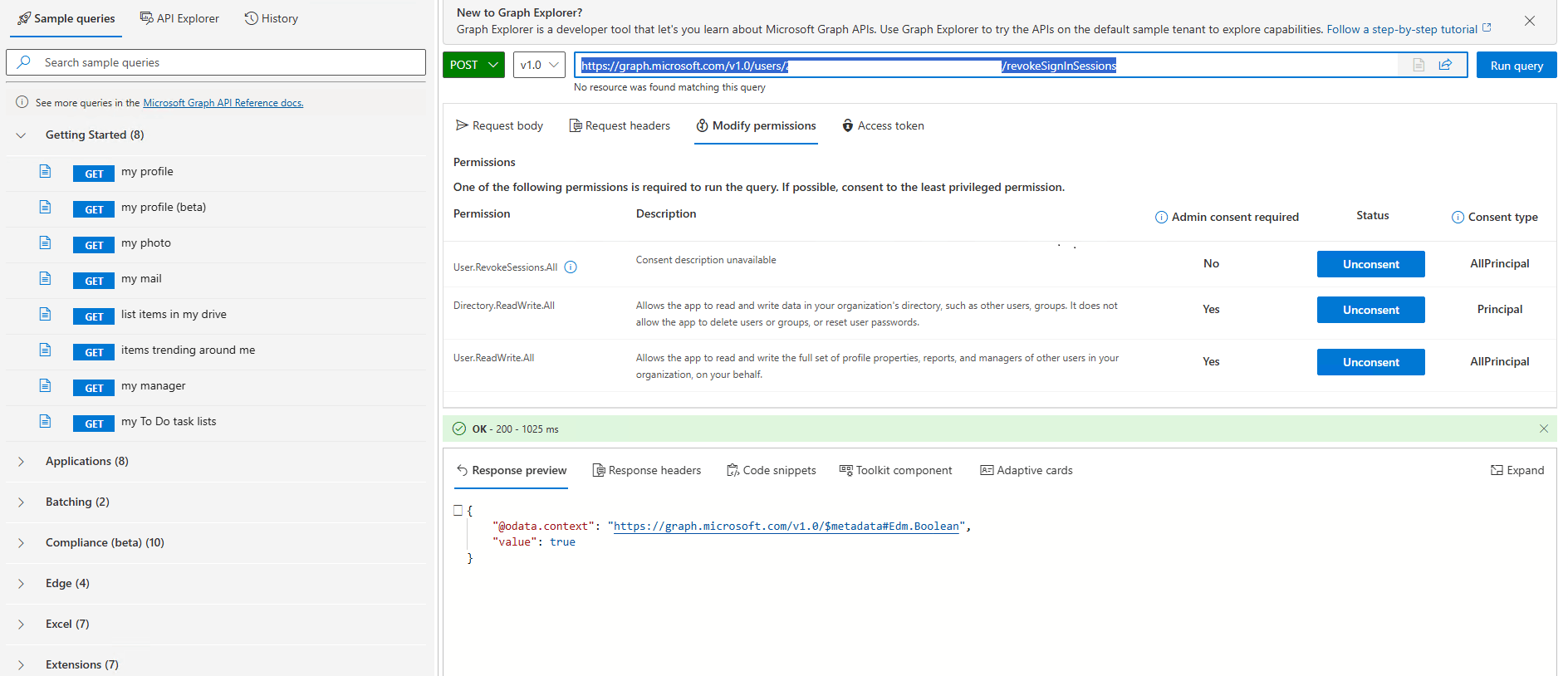Expand the response preview panel
Screen dimensions: 1568x676
(x=1517, y=470)
